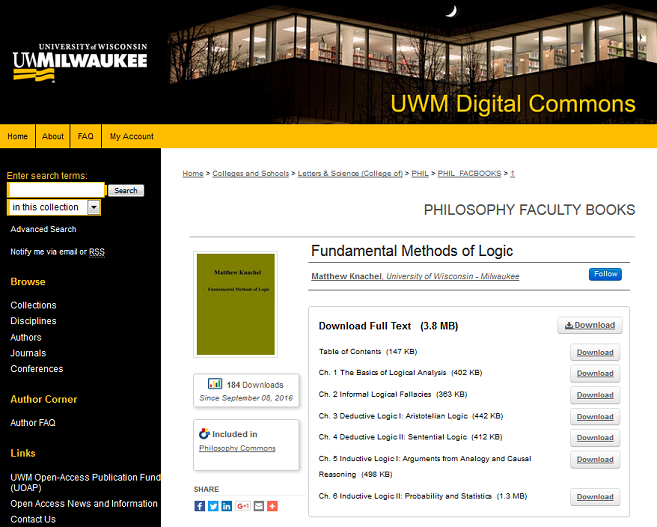Viewport: 657px width, 527px height.
Task: Download the Table of Contents
Action: click(595, 352)
